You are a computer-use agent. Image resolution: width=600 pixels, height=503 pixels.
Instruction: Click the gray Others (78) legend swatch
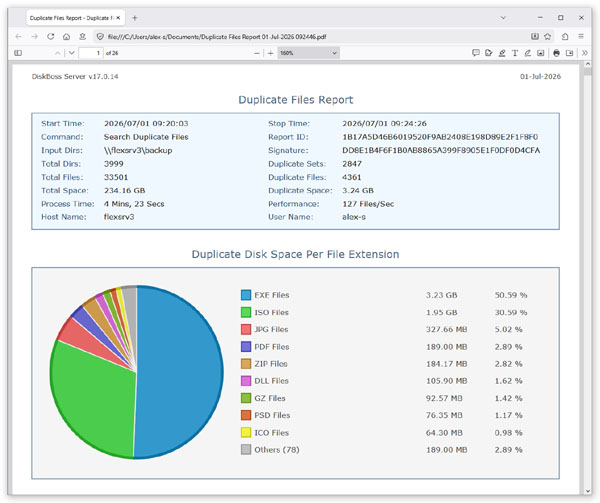(x=246, y=449)
